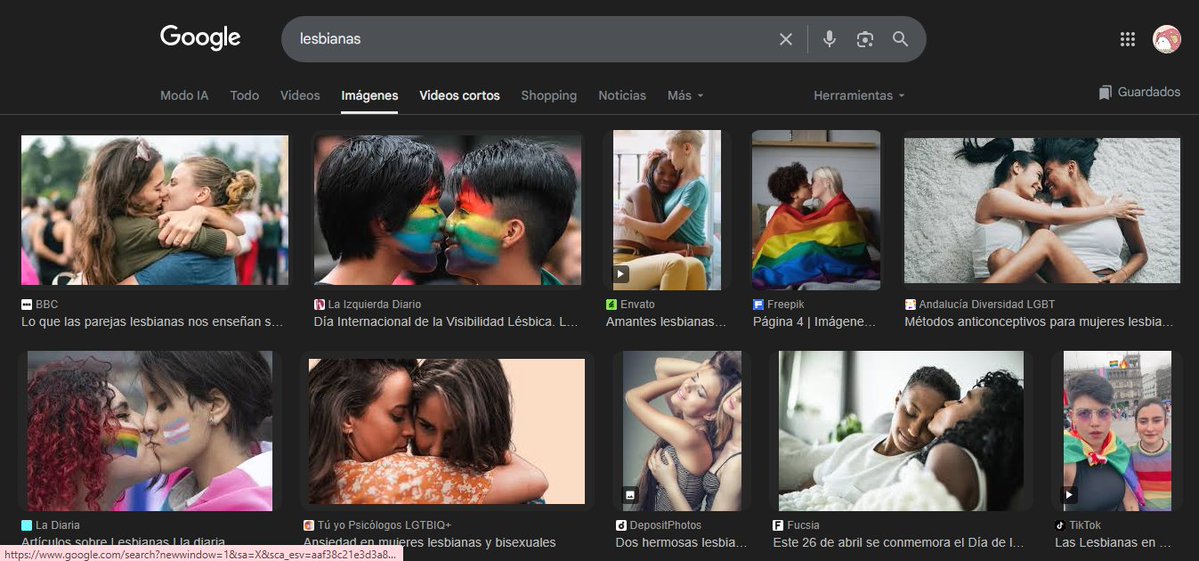This screenshot has height=561, width=1199.
Task: Click the La Diaria source favicon
Action: 27,525
